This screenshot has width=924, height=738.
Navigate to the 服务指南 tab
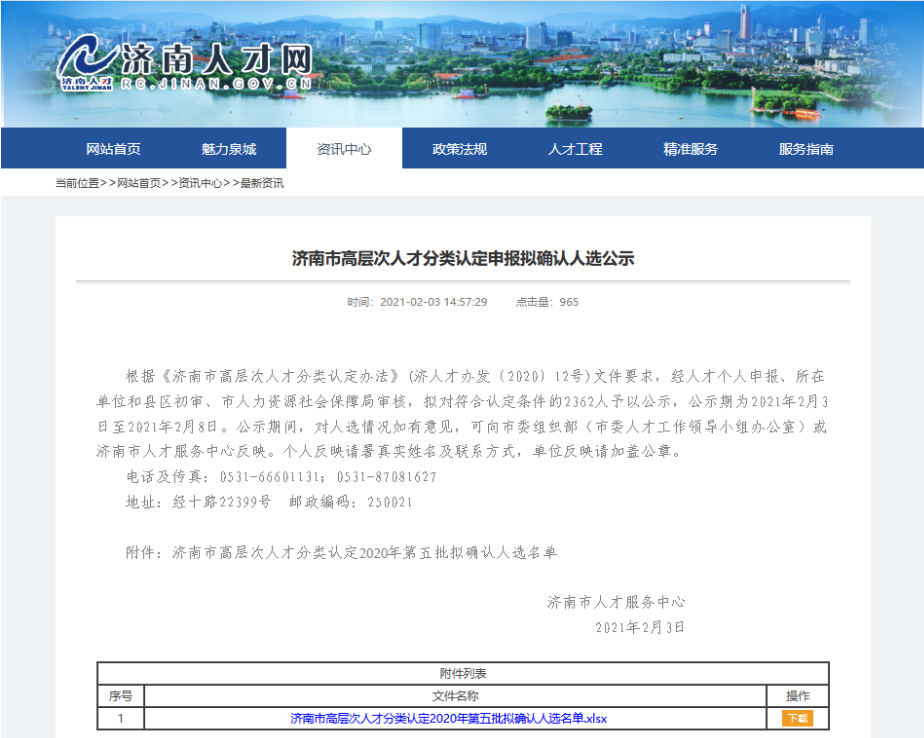806,149
